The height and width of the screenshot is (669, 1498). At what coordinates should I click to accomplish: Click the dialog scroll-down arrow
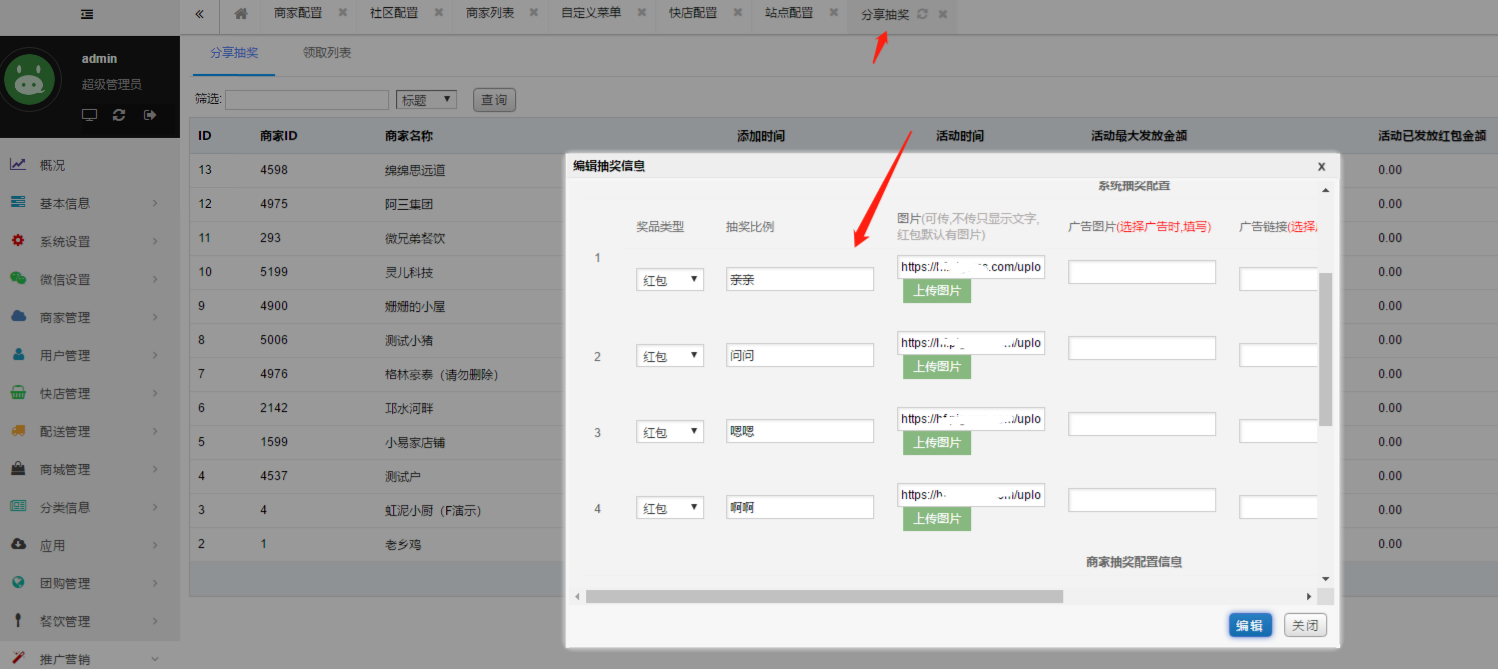(x=1326, y=579)
